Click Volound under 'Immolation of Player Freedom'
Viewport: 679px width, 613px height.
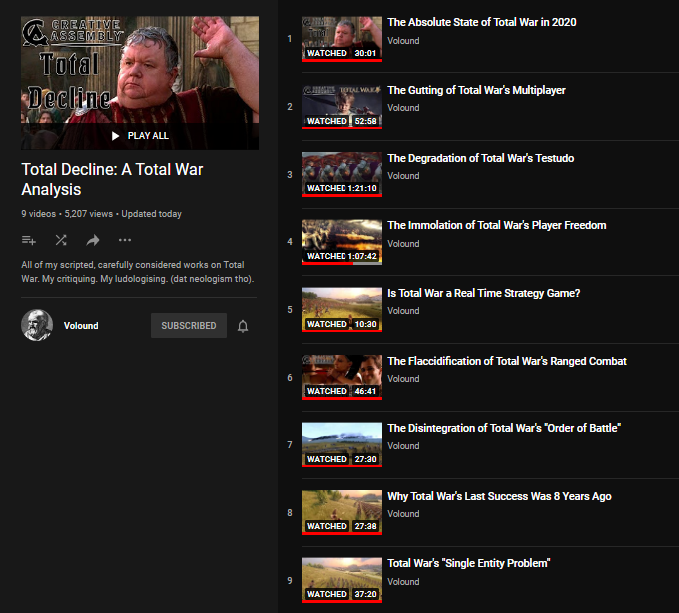(403, 244)
